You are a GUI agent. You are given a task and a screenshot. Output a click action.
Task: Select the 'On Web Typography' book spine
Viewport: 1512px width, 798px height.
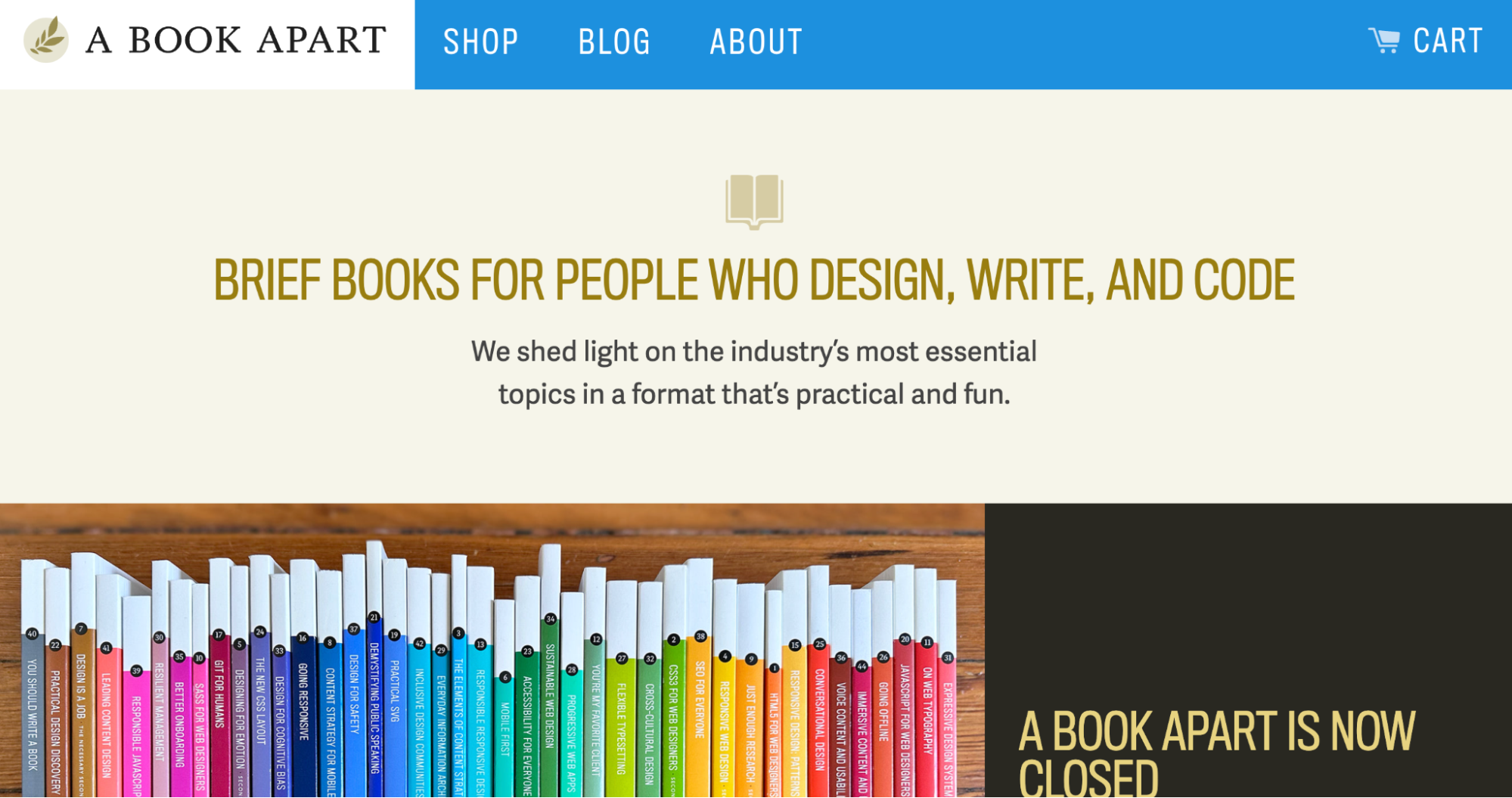click(927, 711)
